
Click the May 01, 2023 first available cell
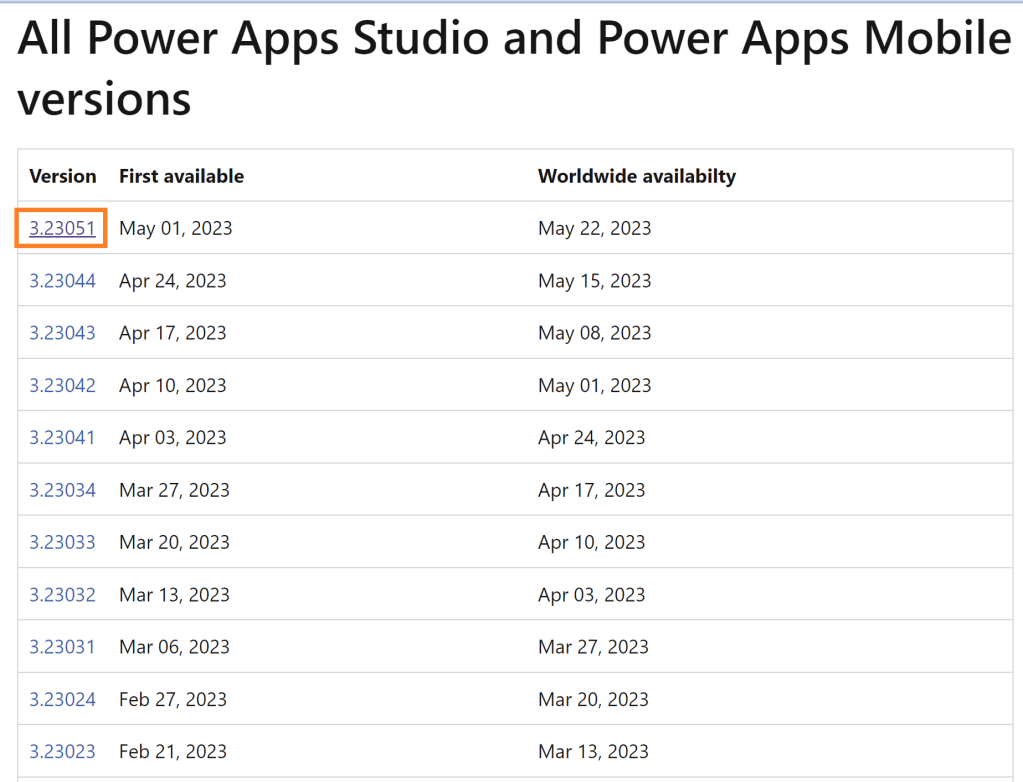[175, 228]
